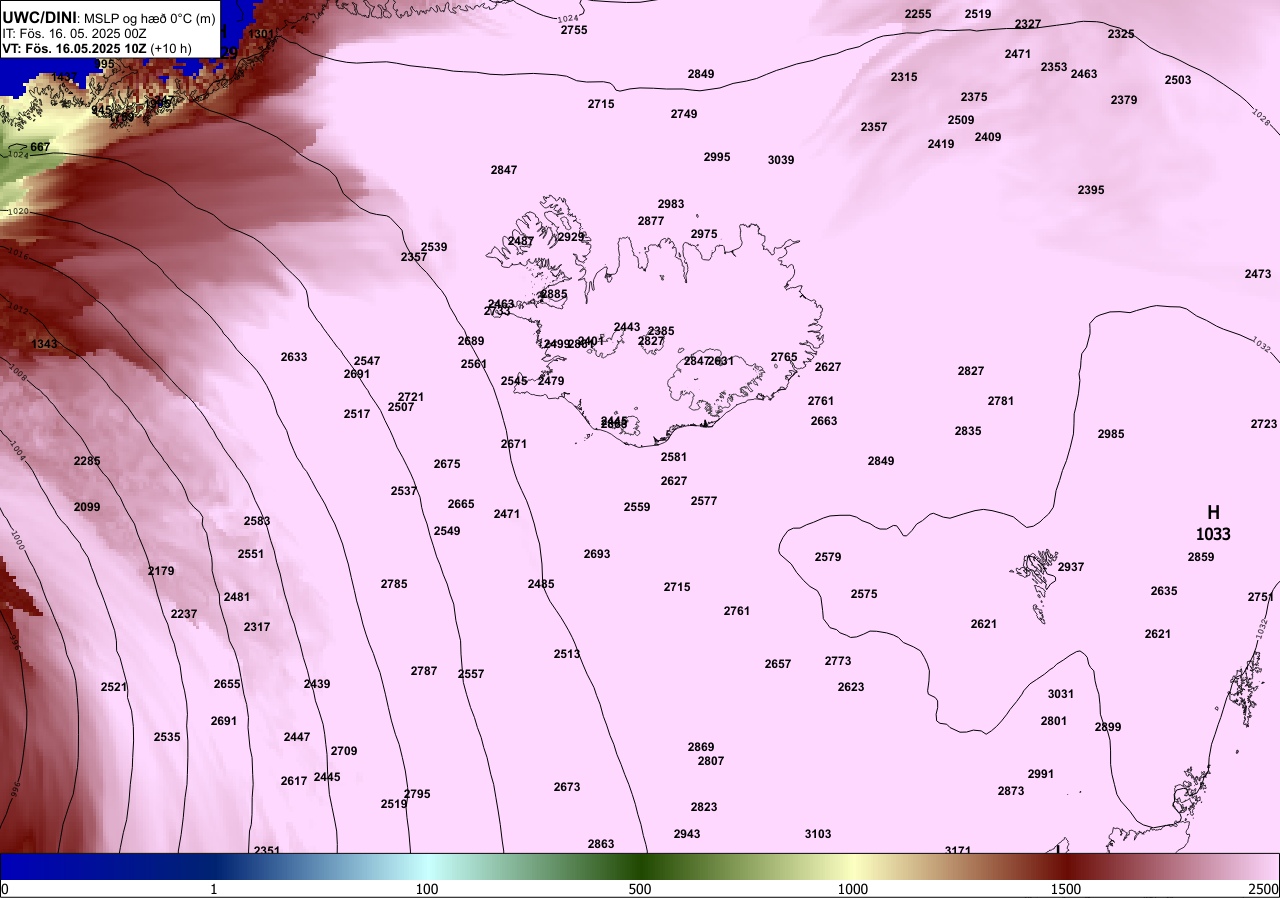The image size is (1280, 898).
Task: Click the 'IT: Fös. 16. 05. 2025 00Z' line
Action: [x=74, y=33]
